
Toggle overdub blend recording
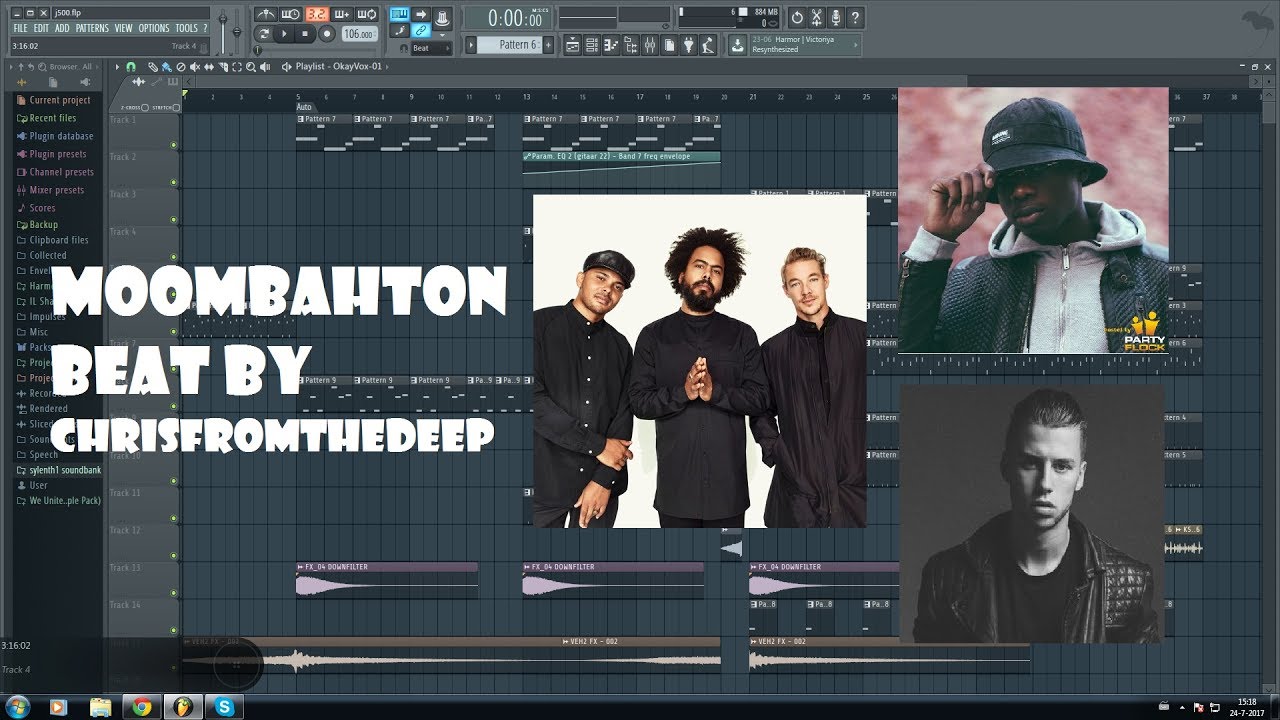coord(342,14)
